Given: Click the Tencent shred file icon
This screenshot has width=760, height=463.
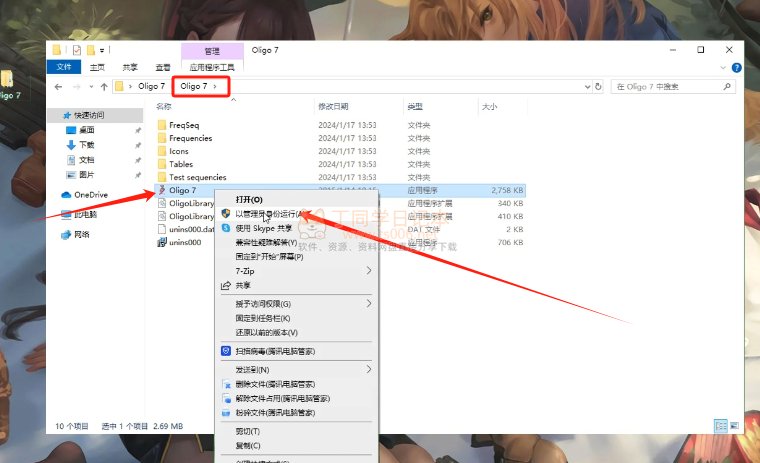Looking at the screenshot, I should coord(226,413).
